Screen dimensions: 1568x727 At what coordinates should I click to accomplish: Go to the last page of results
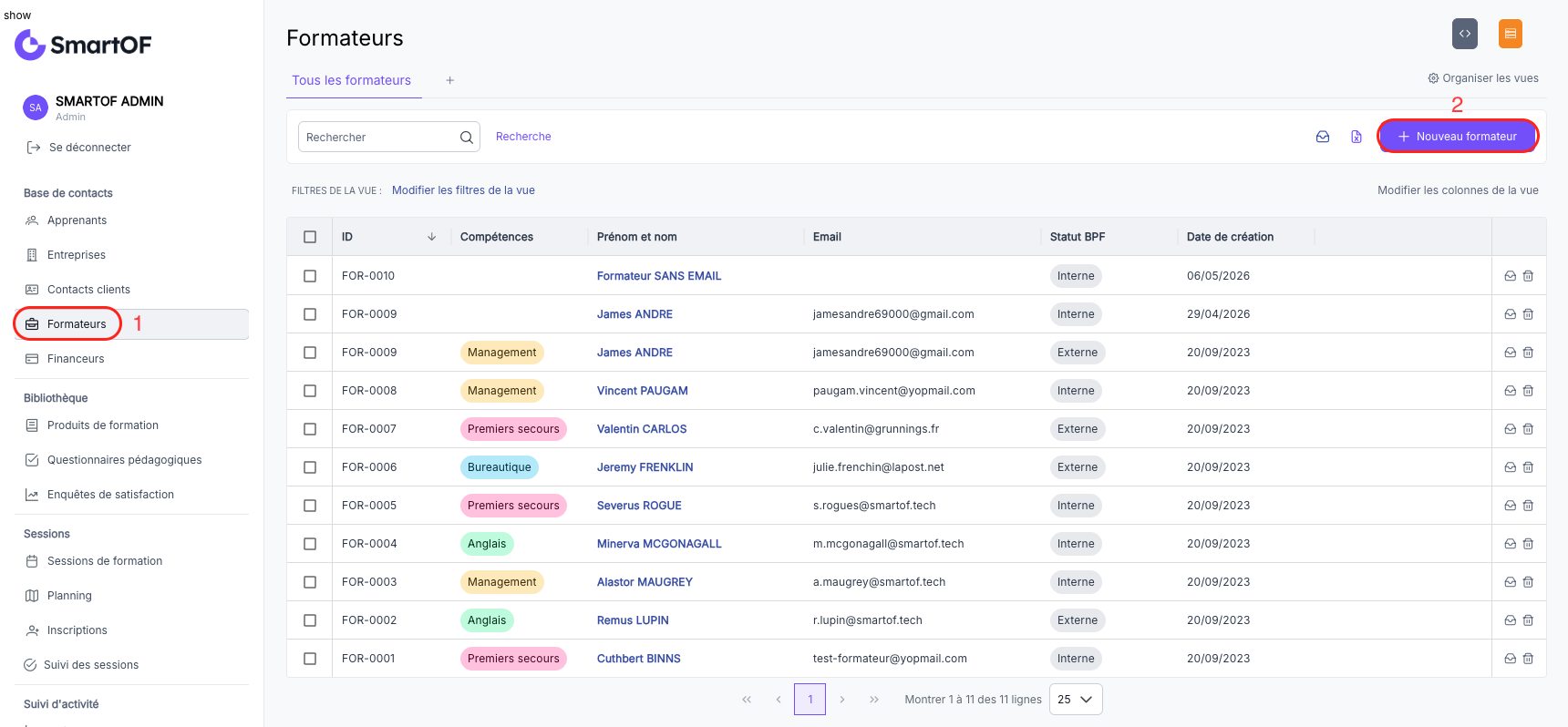874,700
